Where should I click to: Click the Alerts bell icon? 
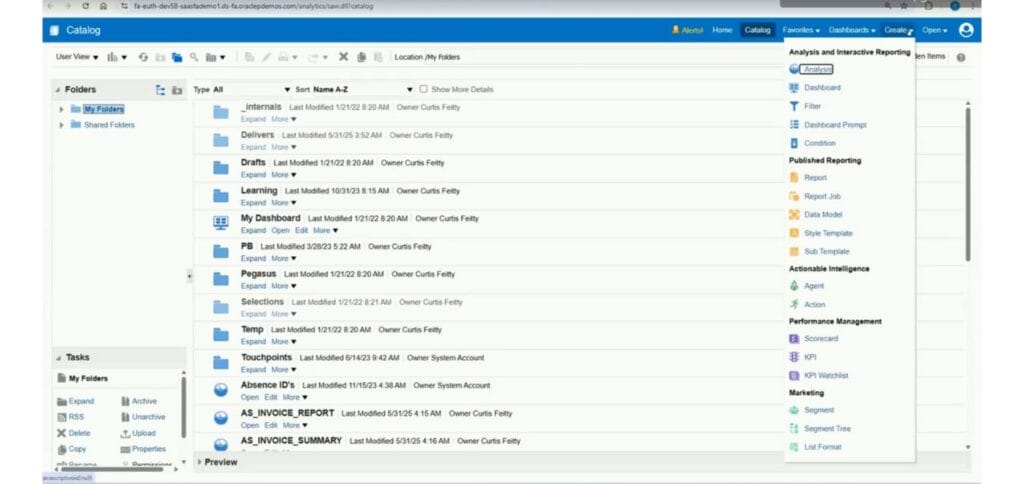pos(676,30)
